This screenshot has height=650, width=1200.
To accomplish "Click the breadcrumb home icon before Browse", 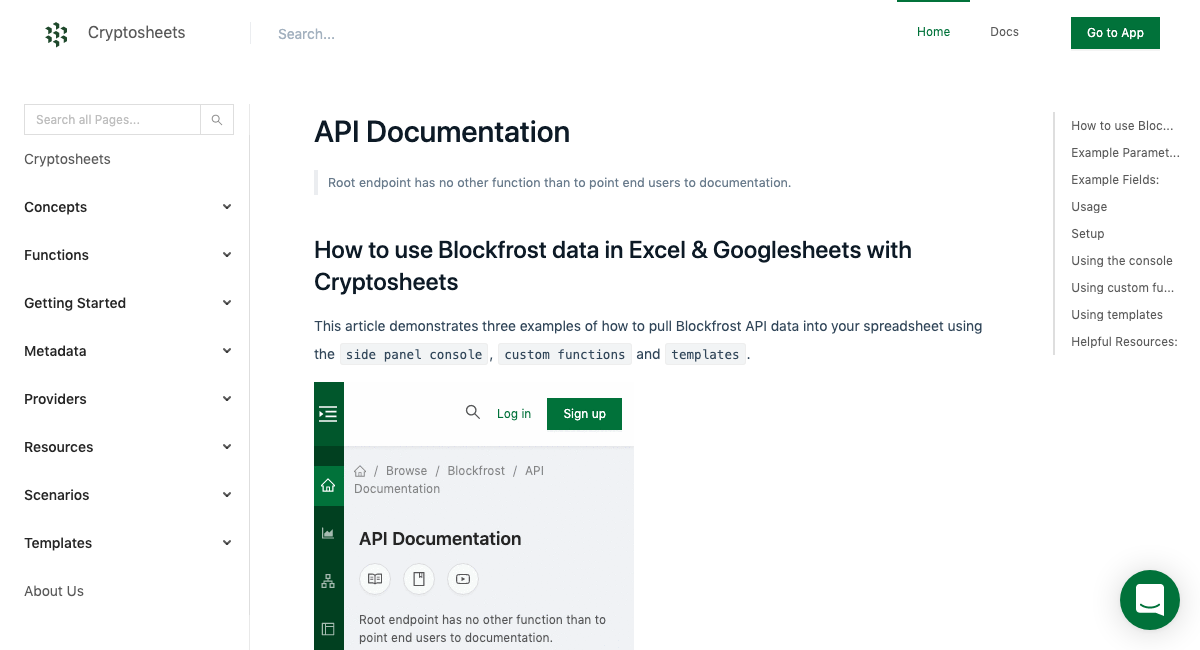I will [360, 470].
